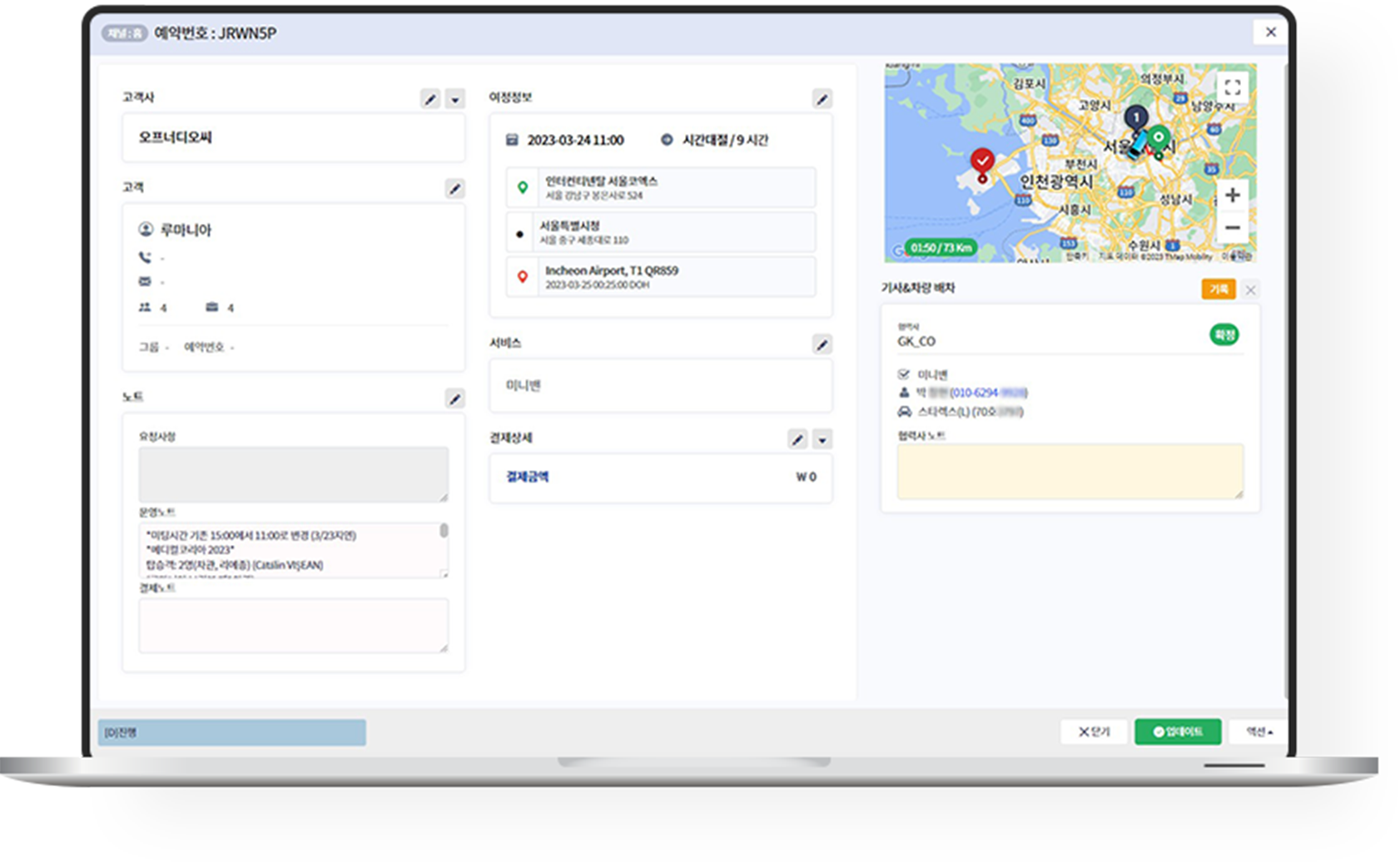The width and height of the screenshot is (1400, 862).
Task: Click the passengers count icon
Action: (145, 307)
